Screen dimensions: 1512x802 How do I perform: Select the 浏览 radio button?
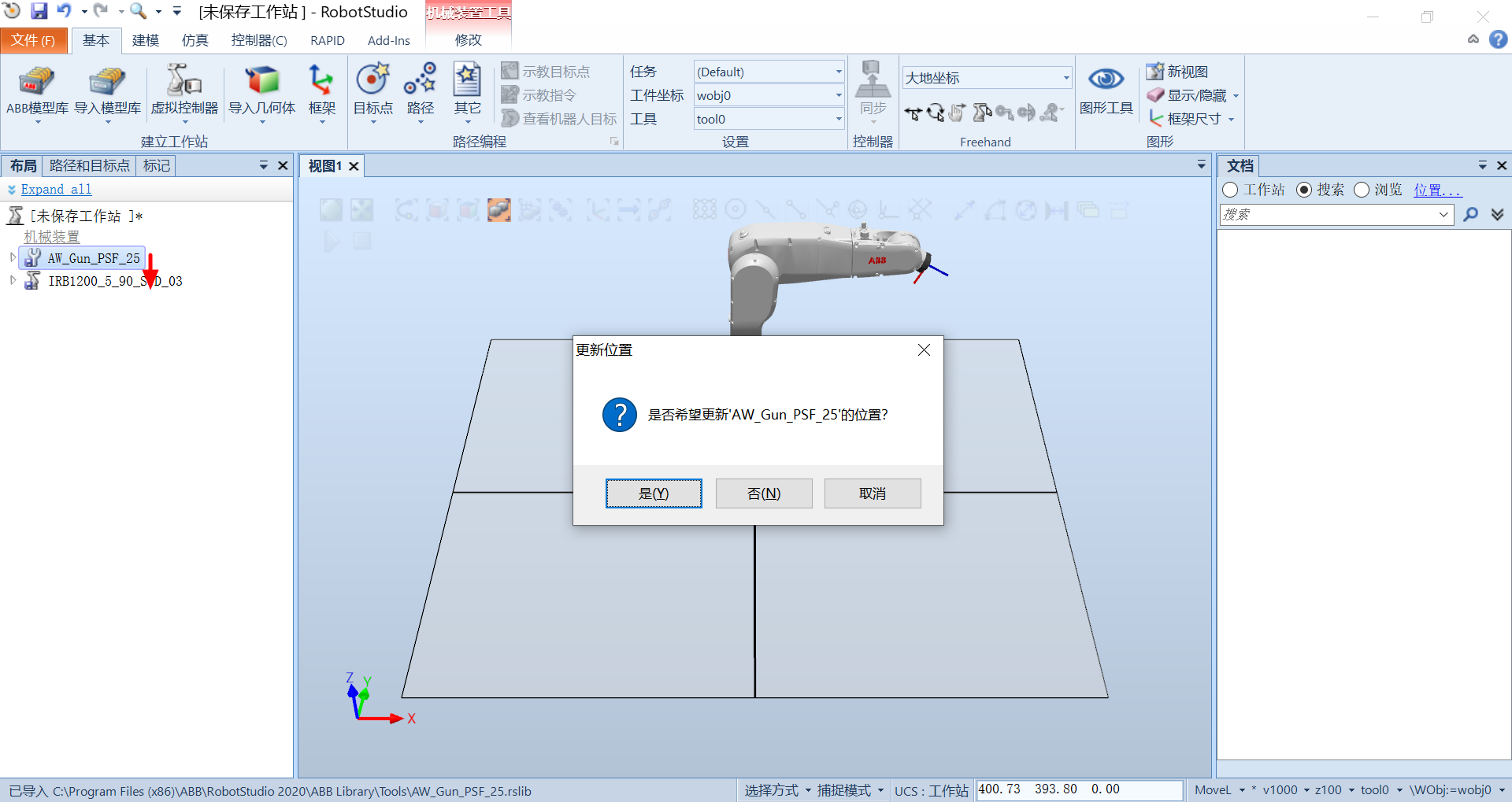tap(1362, 190)
